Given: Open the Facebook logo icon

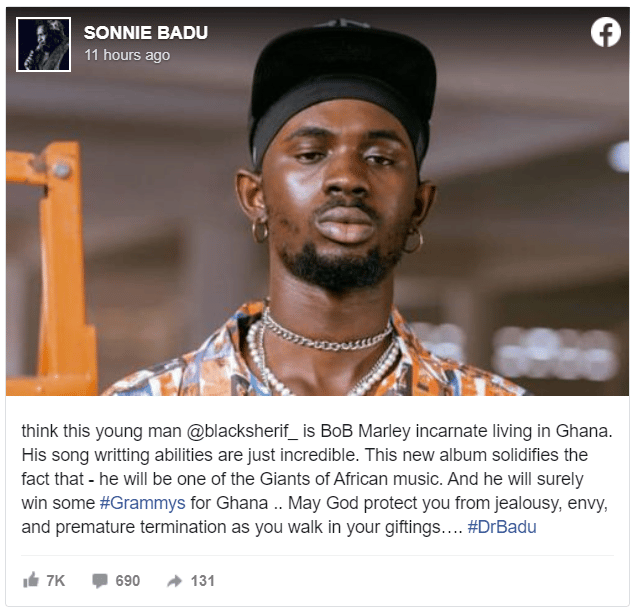Looking at the screenshot, I should coord(606,32).
